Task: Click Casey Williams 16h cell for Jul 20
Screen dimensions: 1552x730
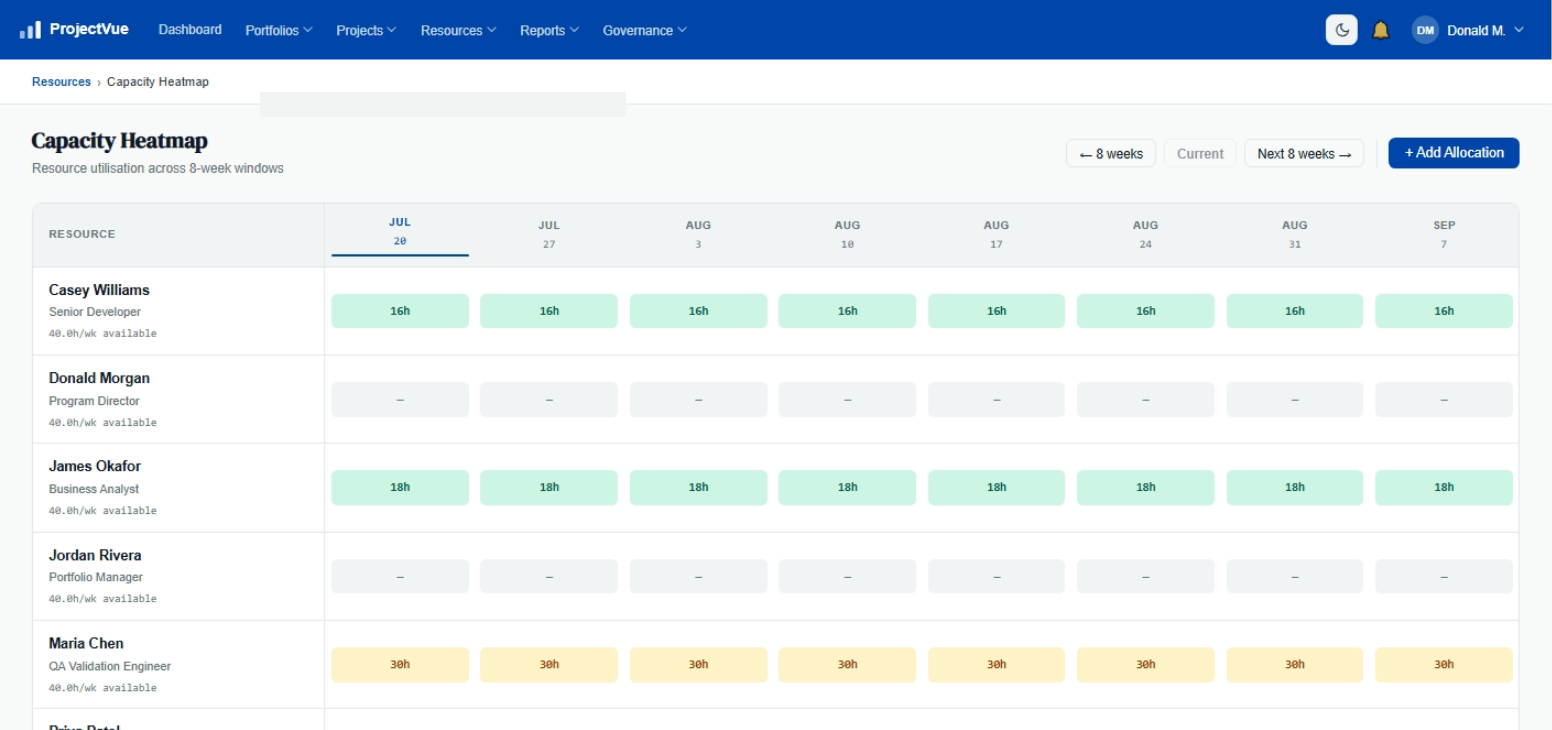Action: click(x=400, y=311)
